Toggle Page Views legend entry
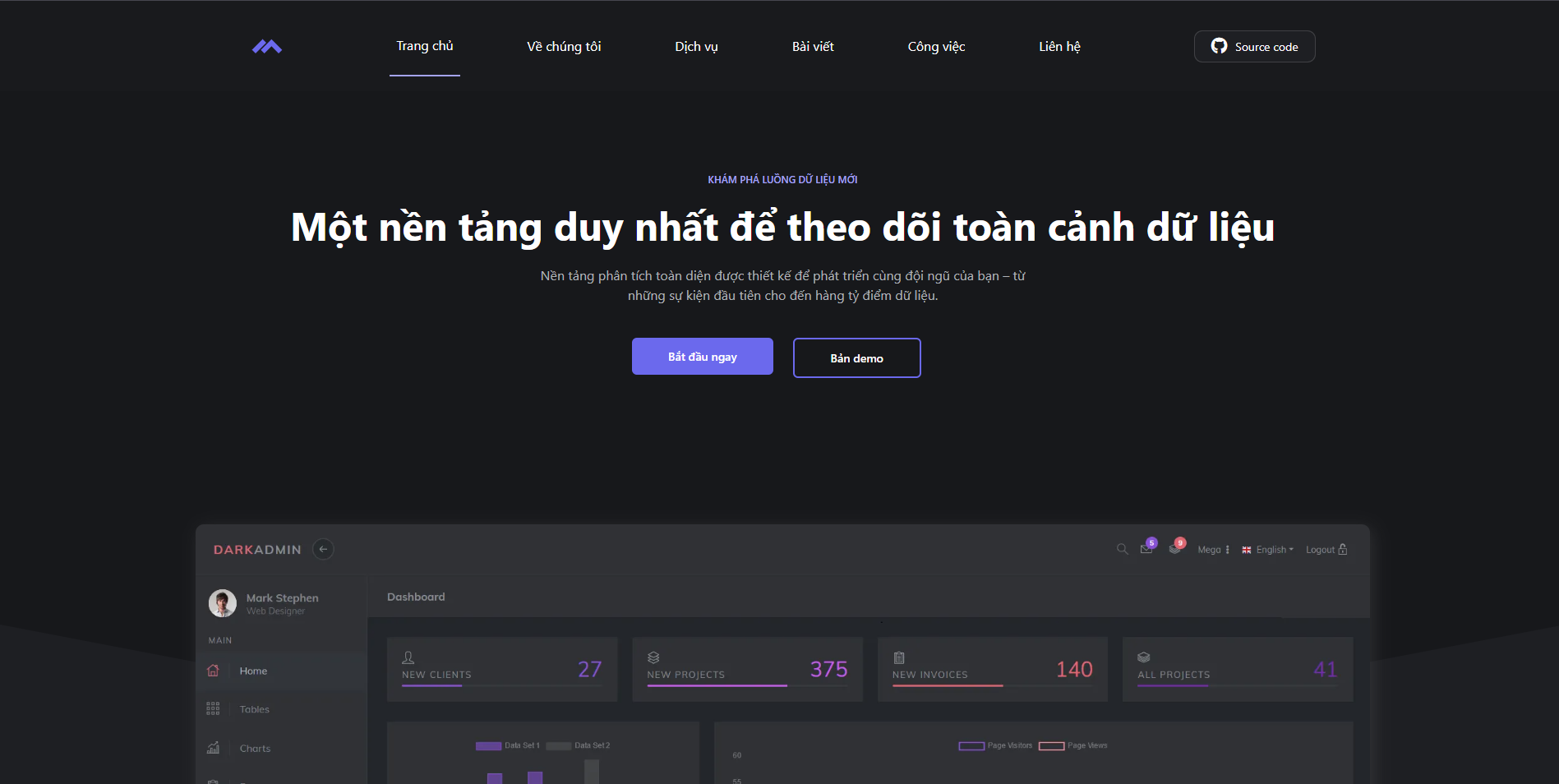 [x=1072, y=745]
